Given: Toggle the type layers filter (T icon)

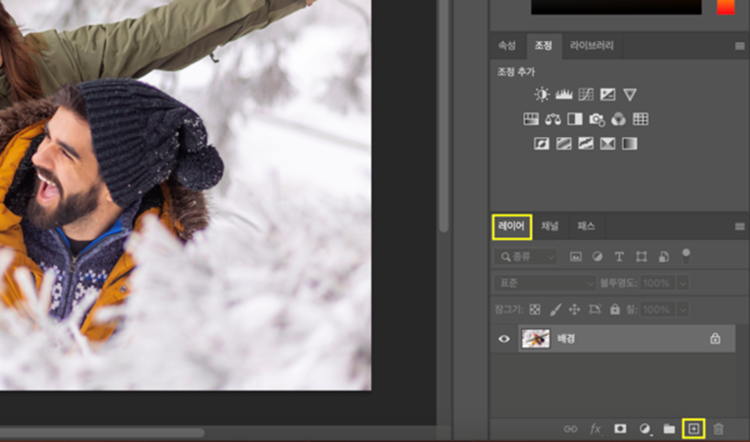Looking at the screenshot, I should click(x=619, y=257).
